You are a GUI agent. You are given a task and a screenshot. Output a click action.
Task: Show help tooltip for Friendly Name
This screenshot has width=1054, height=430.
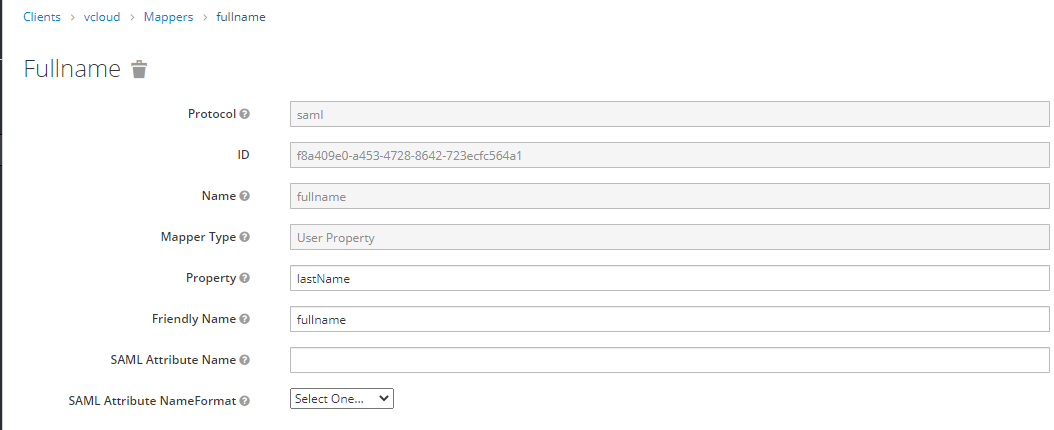245,319
